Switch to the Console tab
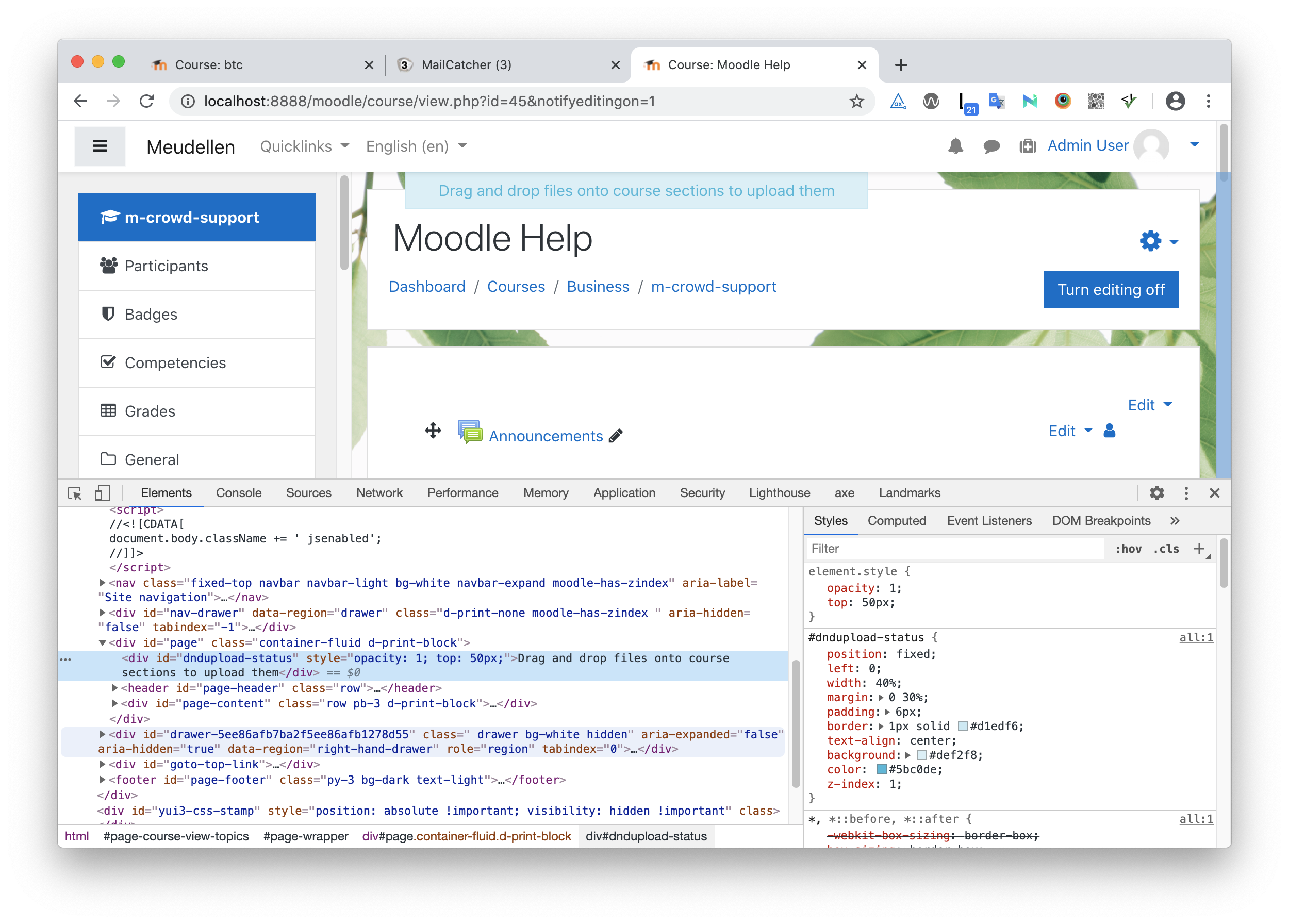 pyautogui.click(x=239, y=493)
